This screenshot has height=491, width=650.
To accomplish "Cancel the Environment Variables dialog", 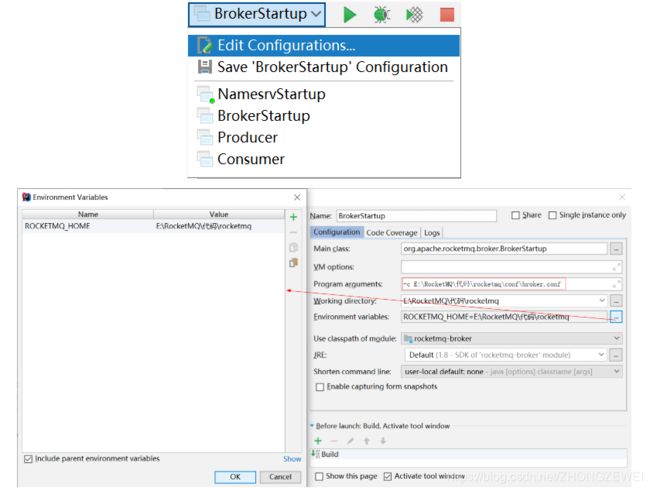I will [280, 477].
